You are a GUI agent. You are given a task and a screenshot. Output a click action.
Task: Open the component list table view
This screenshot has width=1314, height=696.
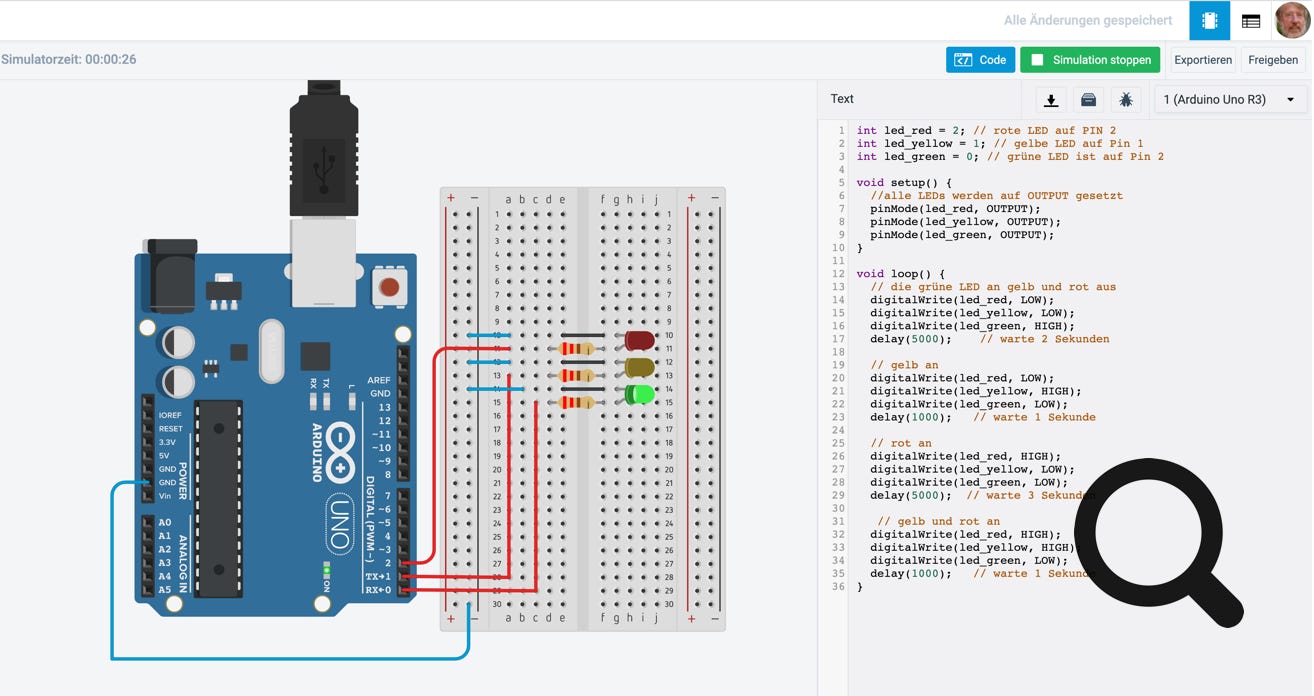(x=1250, y=21)
